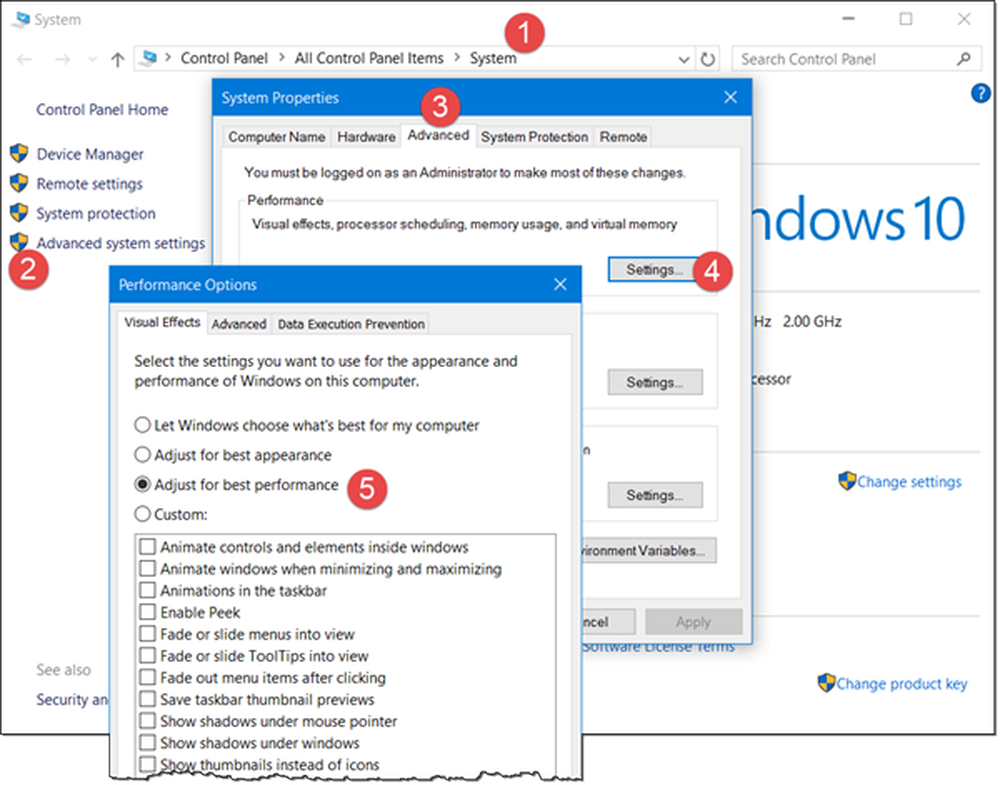Image resolution: width=1000 pixels, height=785 pixels.
Task: Click Security link under See also
Action: [x=72, y=700]
